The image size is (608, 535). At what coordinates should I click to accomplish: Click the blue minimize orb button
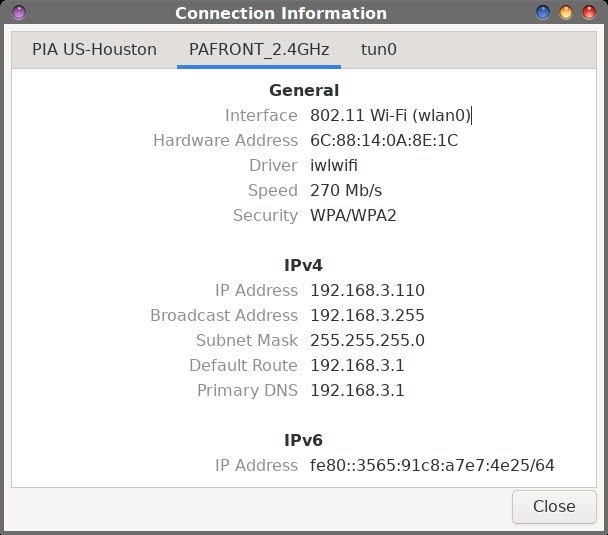click(x=542, y=12)
